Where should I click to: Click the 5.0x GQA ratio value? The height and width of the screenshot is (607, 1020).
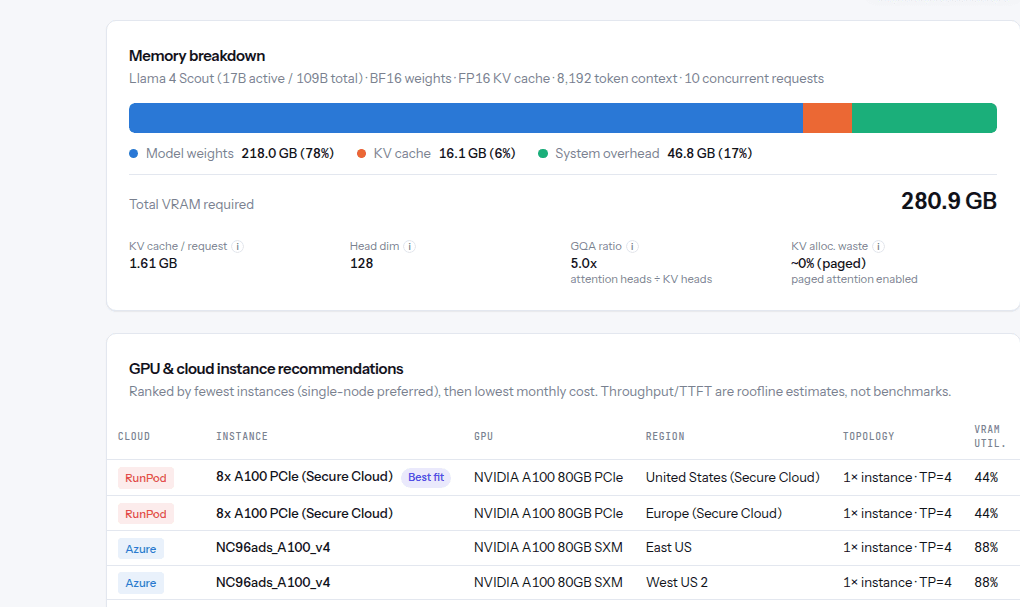(x=584, y=263)
